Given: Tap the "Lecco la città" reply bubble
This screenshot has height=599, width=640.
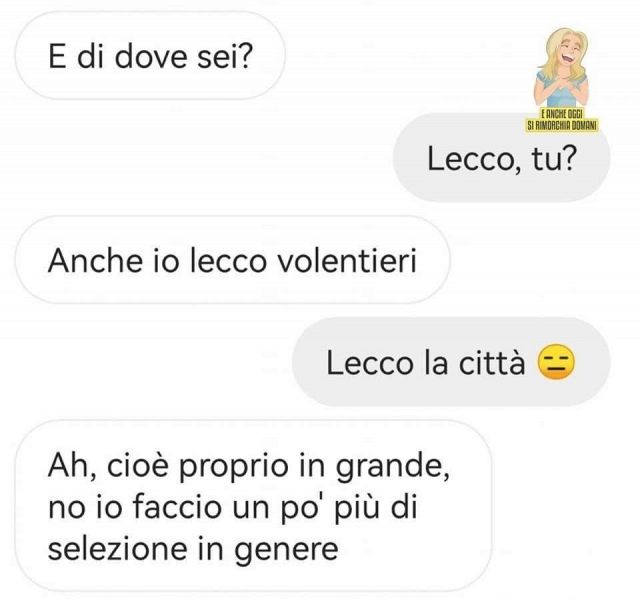Looking at the screenshot, I should tap(451, 362).
